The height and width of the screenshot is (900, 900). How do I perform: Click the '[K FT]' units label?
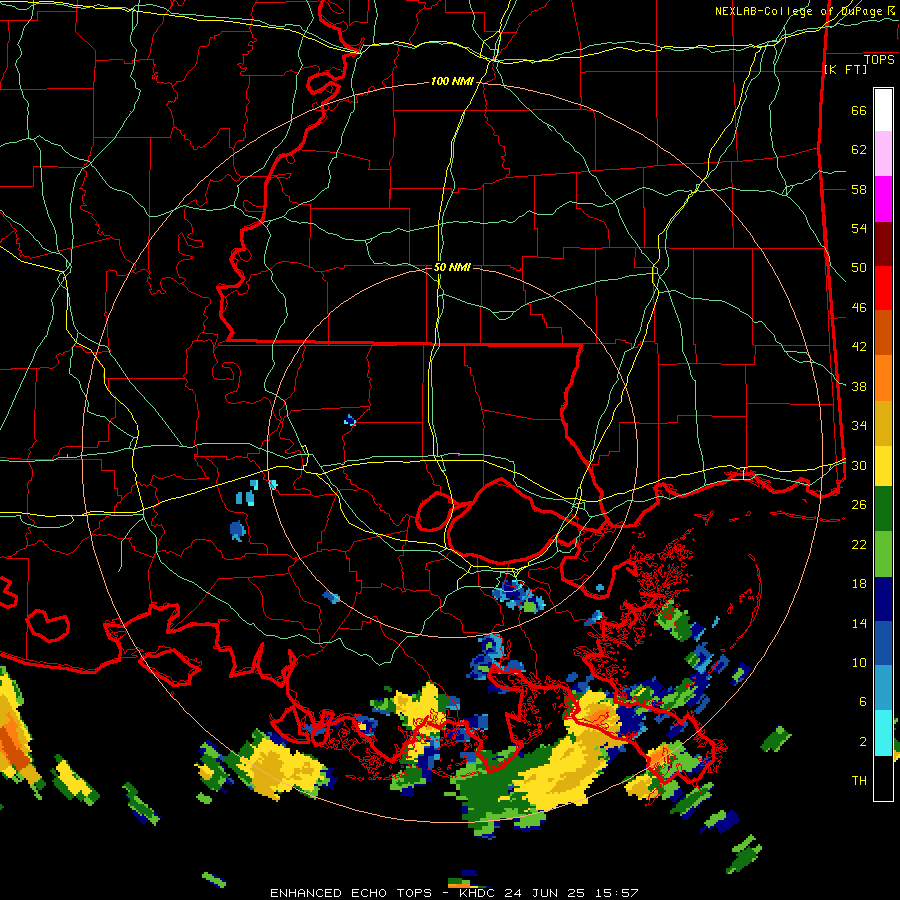[845, 70]
